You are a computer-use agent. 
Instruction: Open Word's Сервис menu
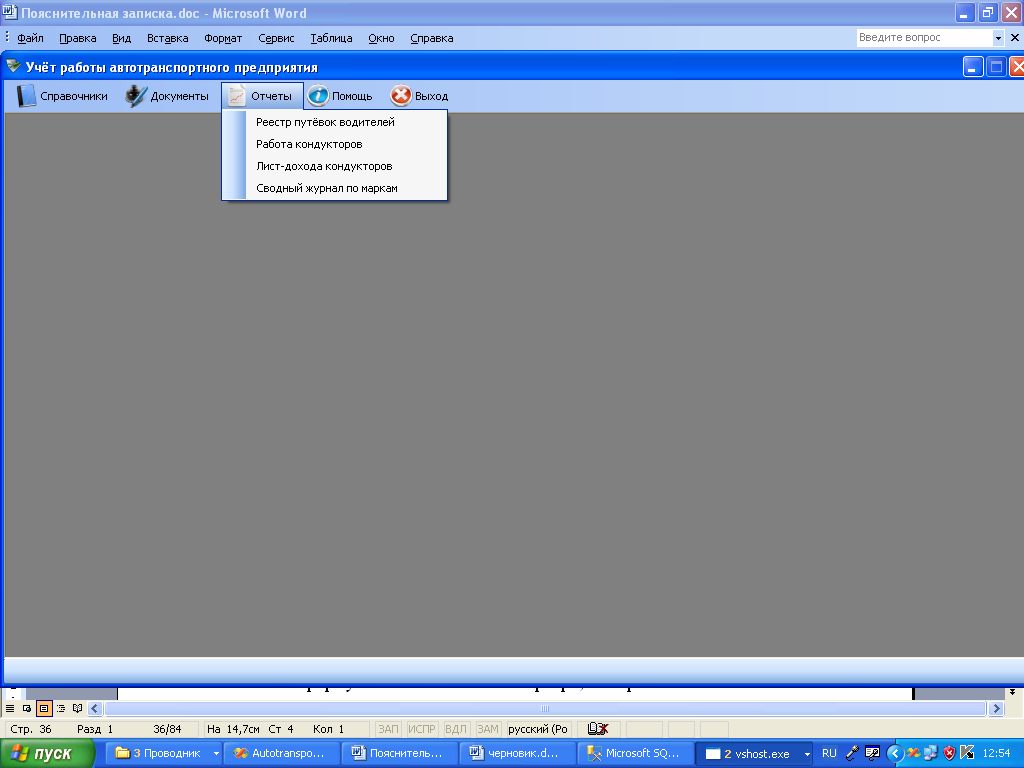point(276,38)
